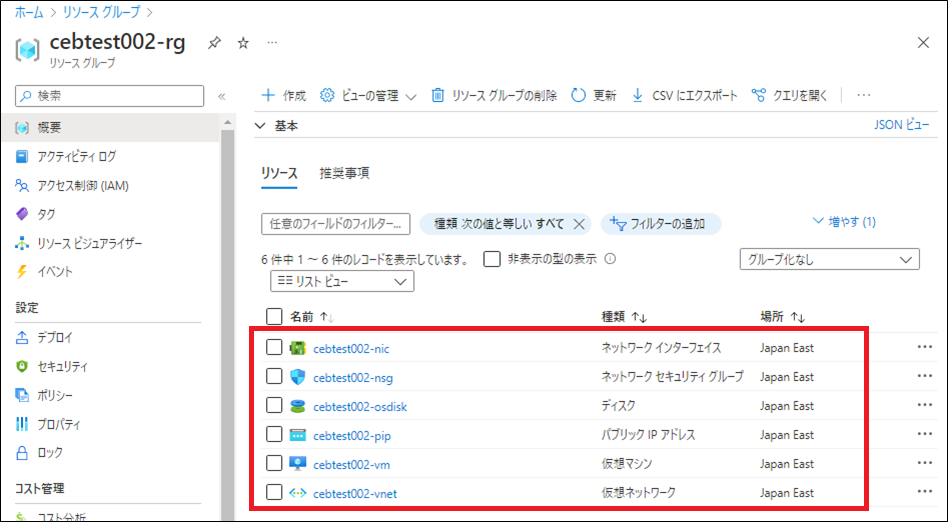The width and height of the screenshot is (948, 522).
Task: Remove the 種類 filter with X
Action: click(580, 224)
